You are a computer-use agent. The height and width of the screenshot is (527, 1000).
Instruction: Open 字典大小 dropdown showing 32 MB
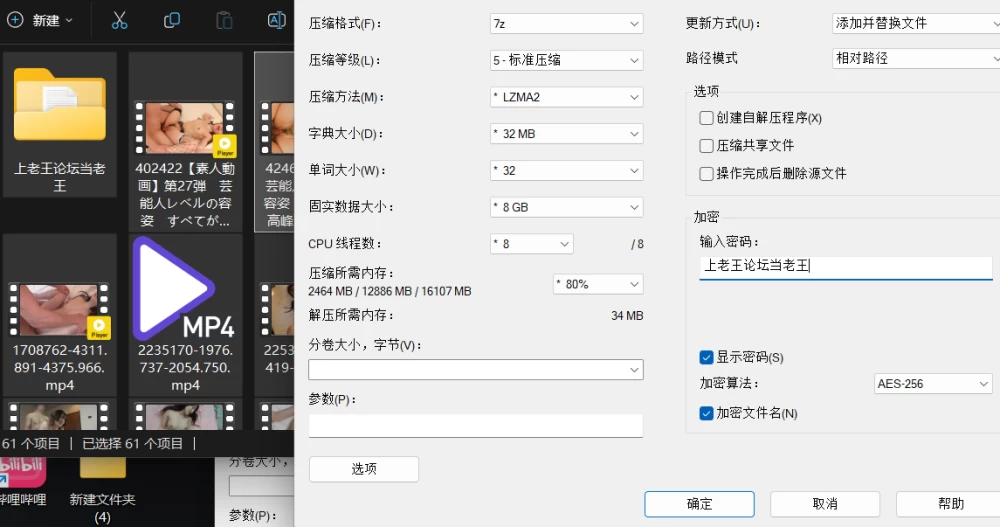(566, 133)
